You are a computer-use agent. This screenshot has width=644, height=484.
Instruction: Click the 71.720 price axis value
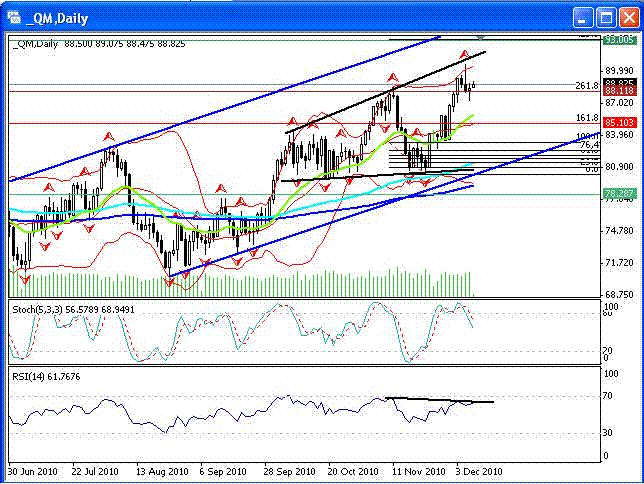point(620,263)
